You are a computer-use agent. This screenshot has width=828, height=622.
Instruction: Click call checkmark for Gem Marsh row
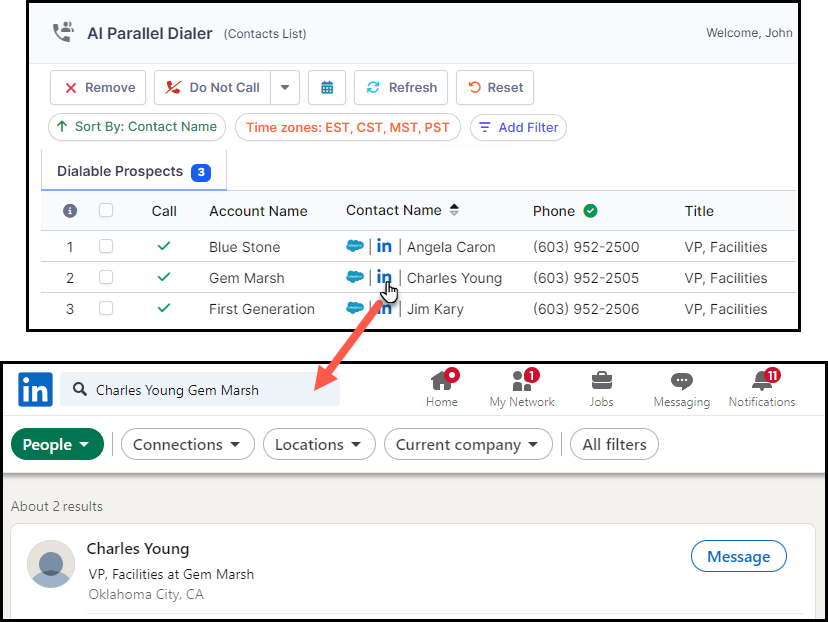(164, 277)
